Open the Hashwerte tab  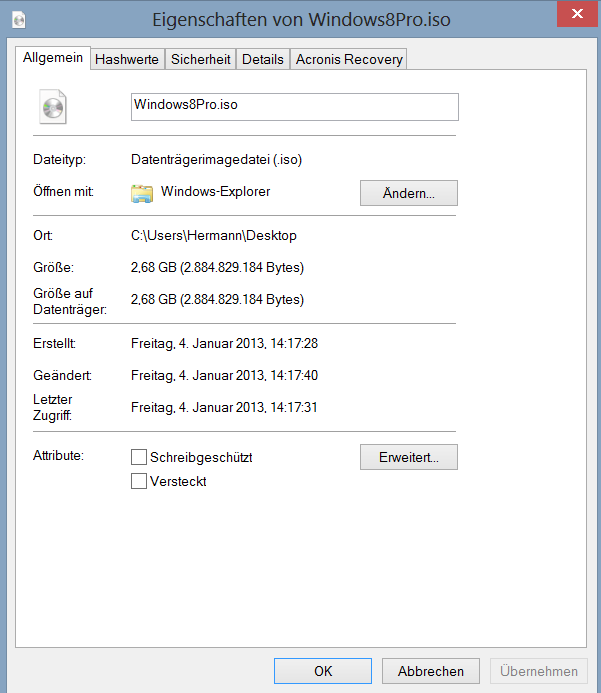(x=127, y=59)
